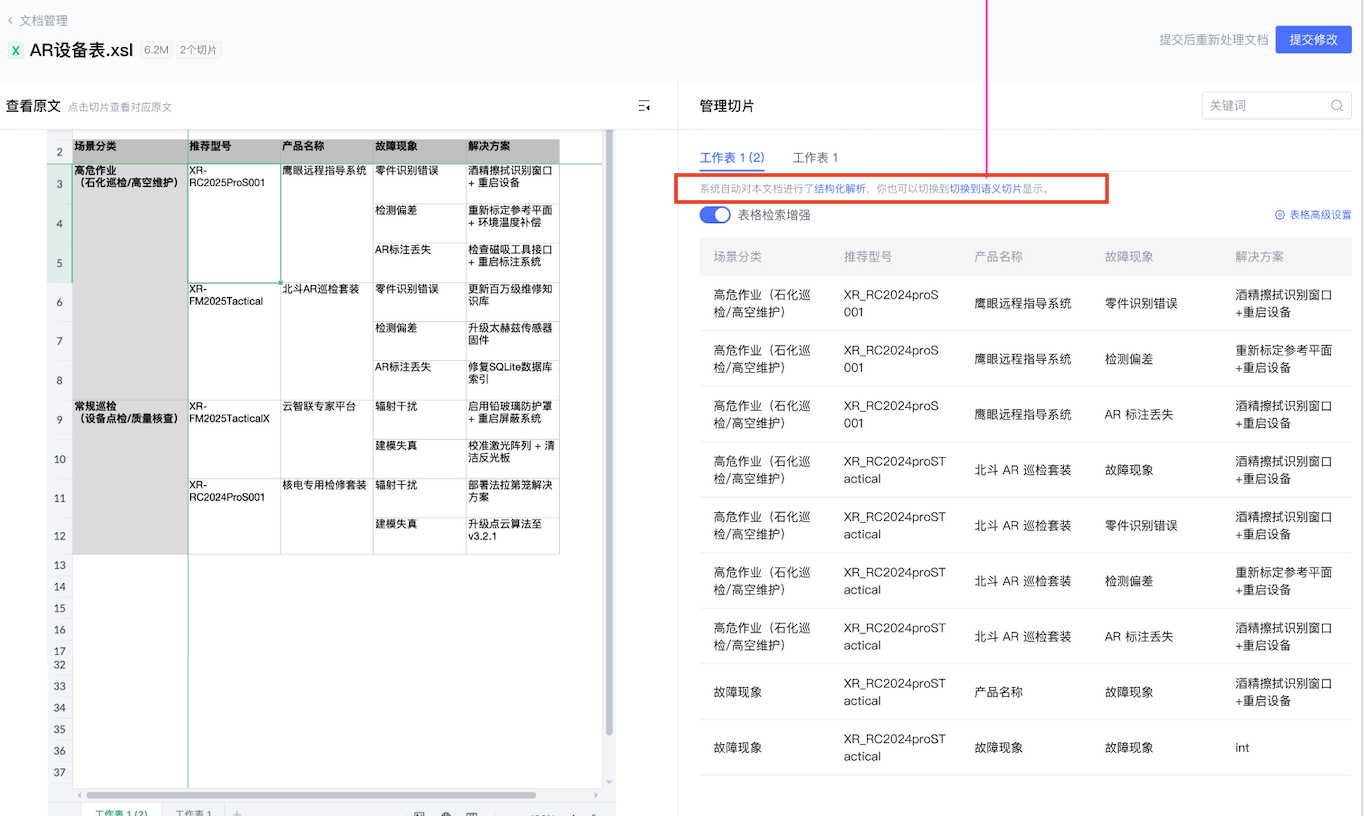Select spreadsheet row number 13

[x=60, y=565]
